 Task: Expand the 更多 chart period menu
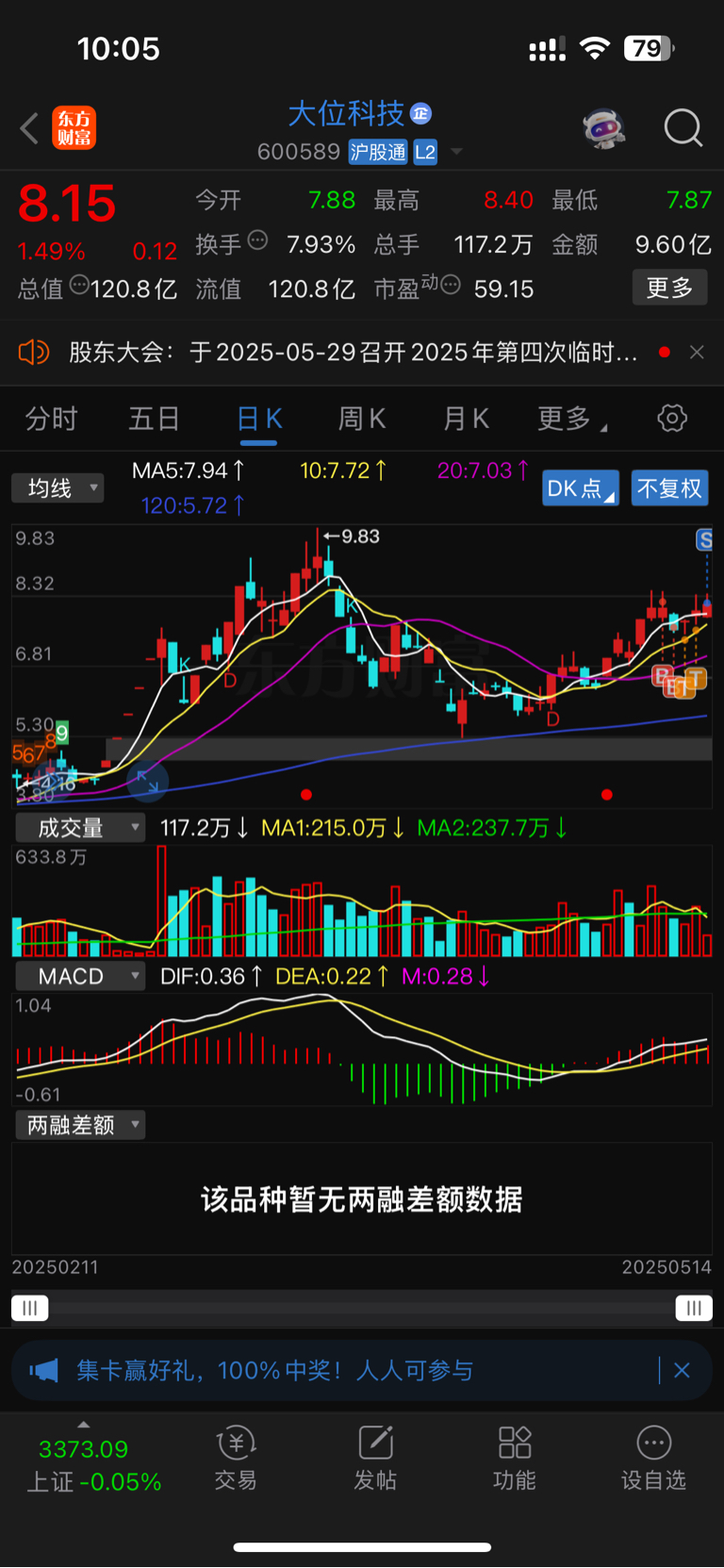pyautogui.click(x=571, y=419)
